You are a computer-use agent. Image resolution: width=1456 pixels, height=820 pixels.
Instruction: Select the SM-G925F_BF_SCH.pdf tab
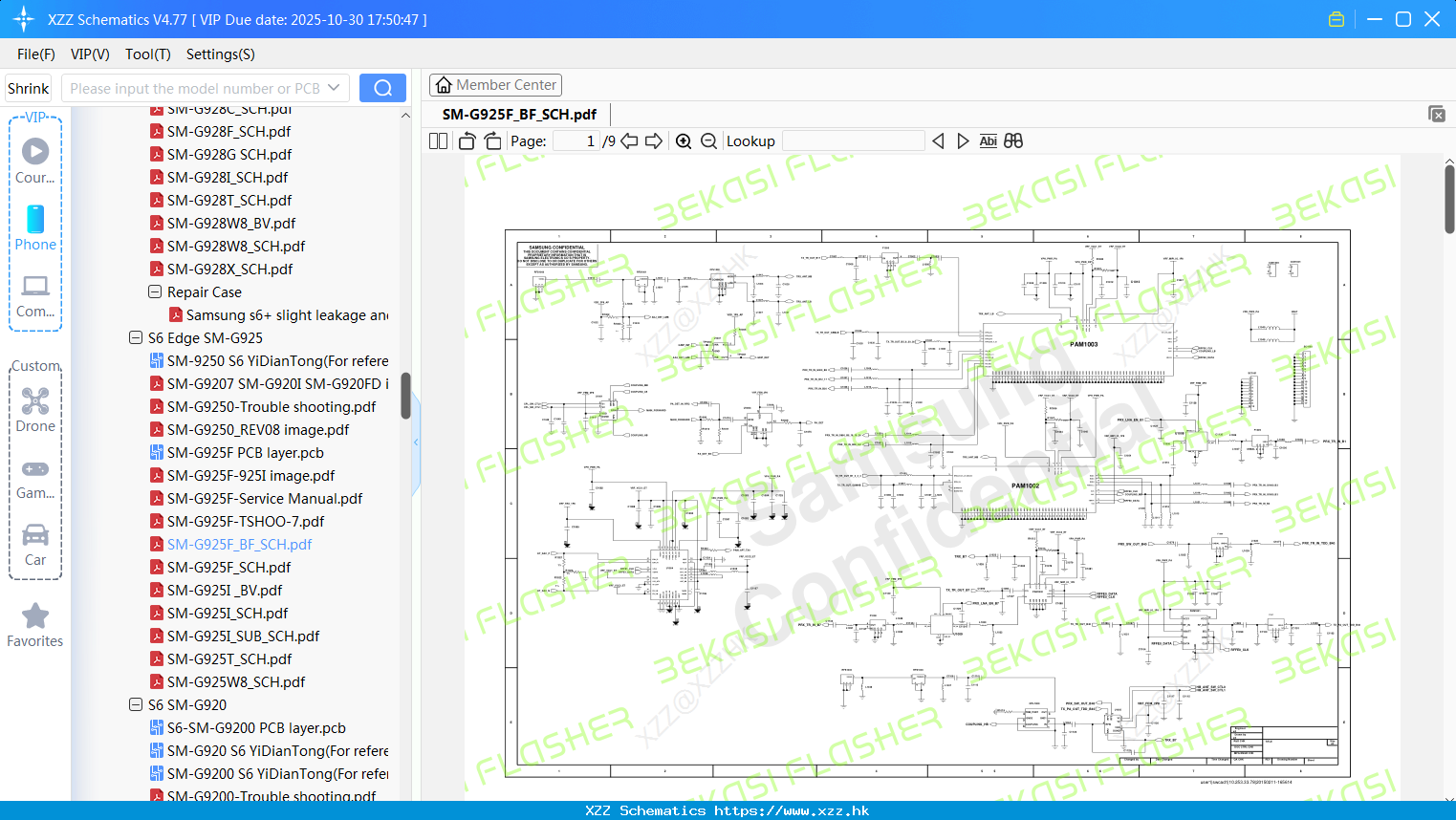519,114
